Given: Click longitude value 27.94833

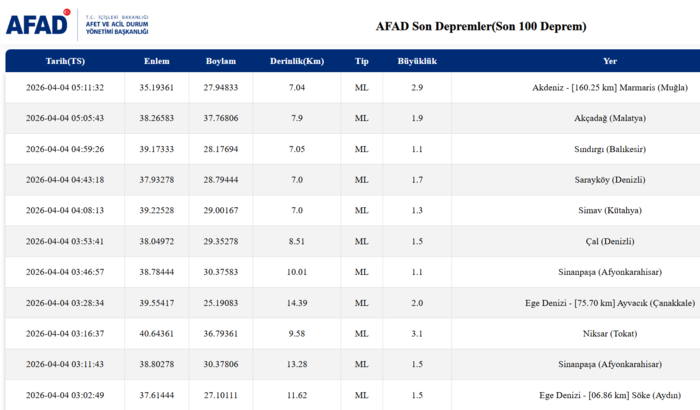Looking at the screenshot, I should pyautogui.click(x=221, y=88).
